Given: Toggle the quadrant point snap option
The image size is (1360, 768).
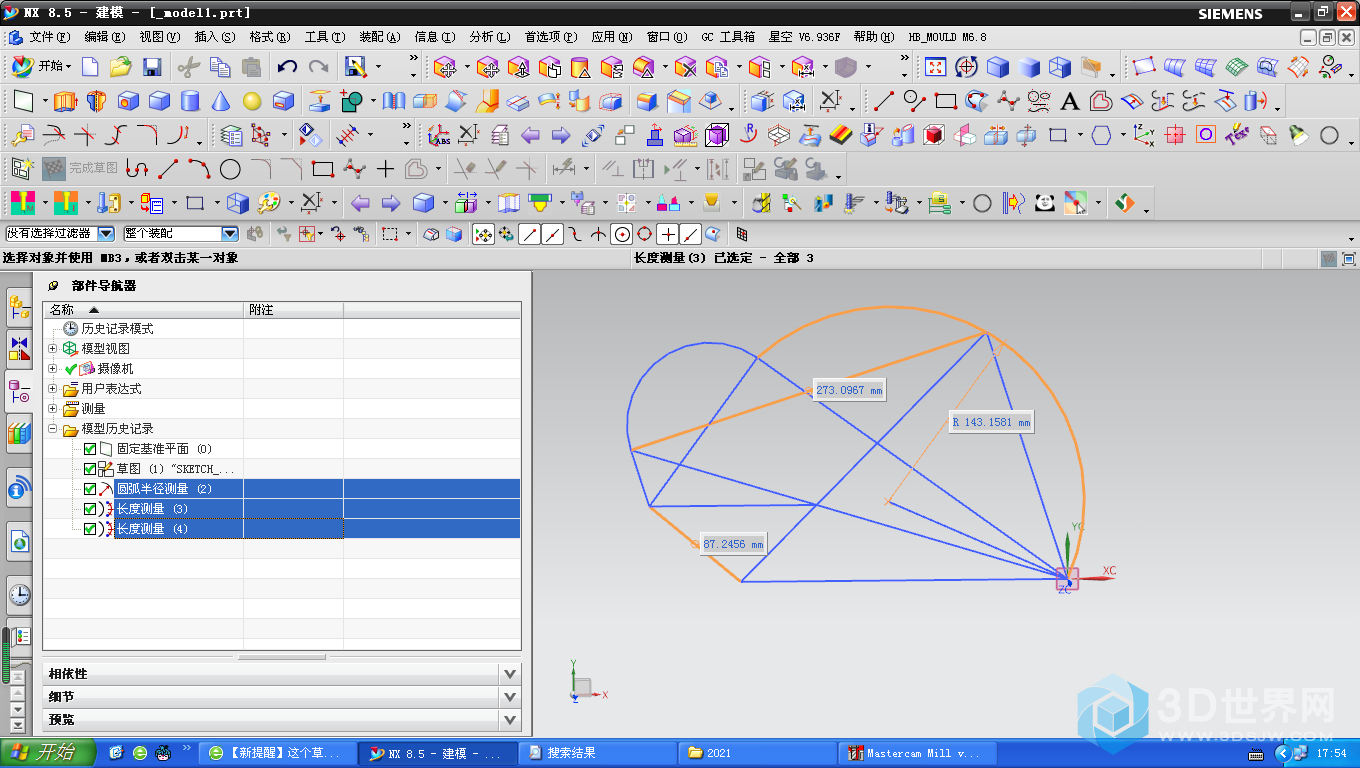Looking at the screenshot, I should coord(644,234).
